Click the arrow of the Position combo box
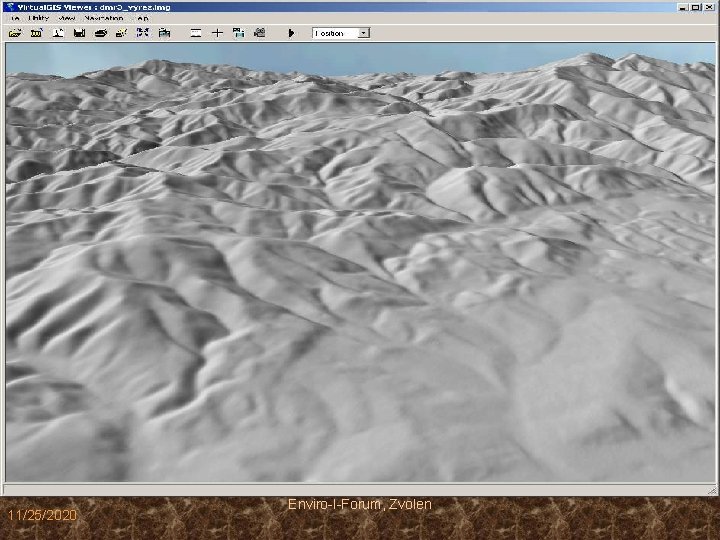The height and width of the screenshot is (540, 720). point(364,33)
